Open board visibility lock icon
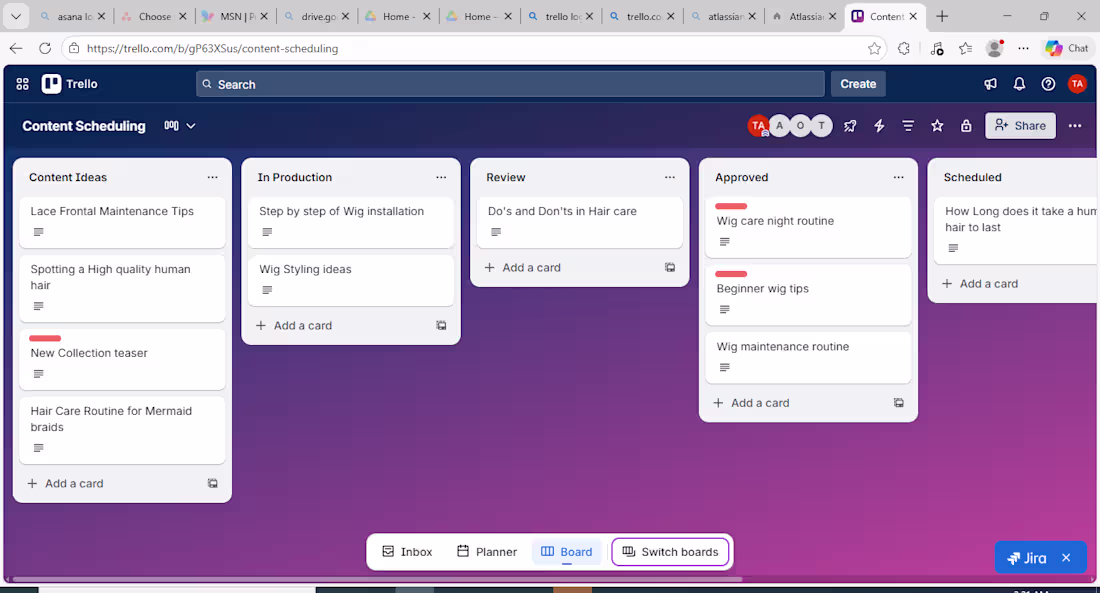This screenshot has height=593, width=1100. [x=966, y=126]
